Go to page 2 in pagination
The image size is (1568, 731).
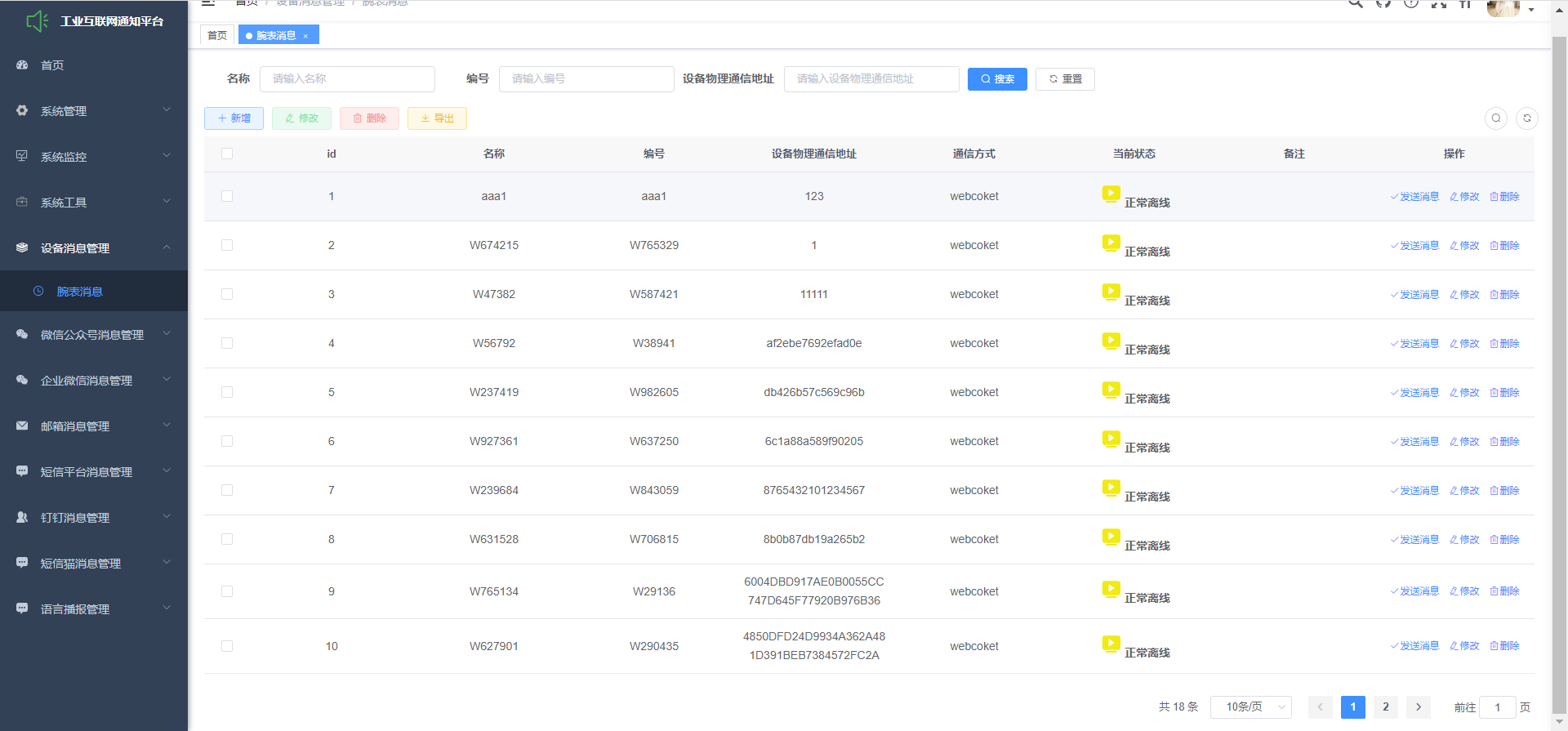point(1386,706)
